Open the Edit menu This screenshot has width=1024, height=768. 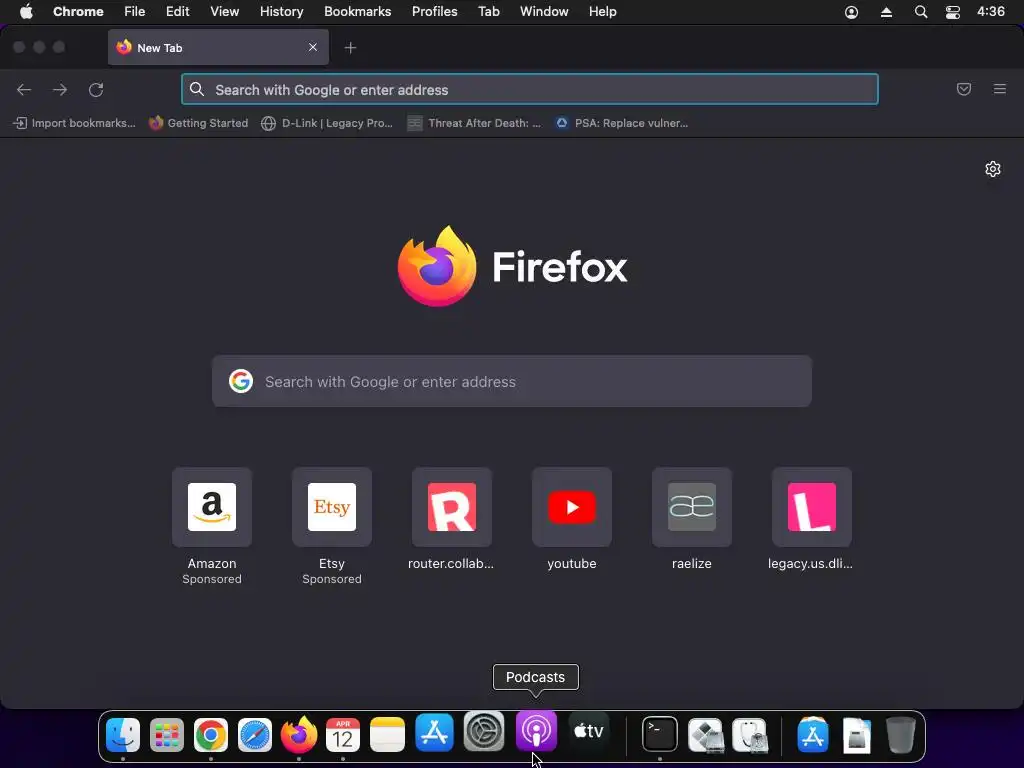pos(178,12)
